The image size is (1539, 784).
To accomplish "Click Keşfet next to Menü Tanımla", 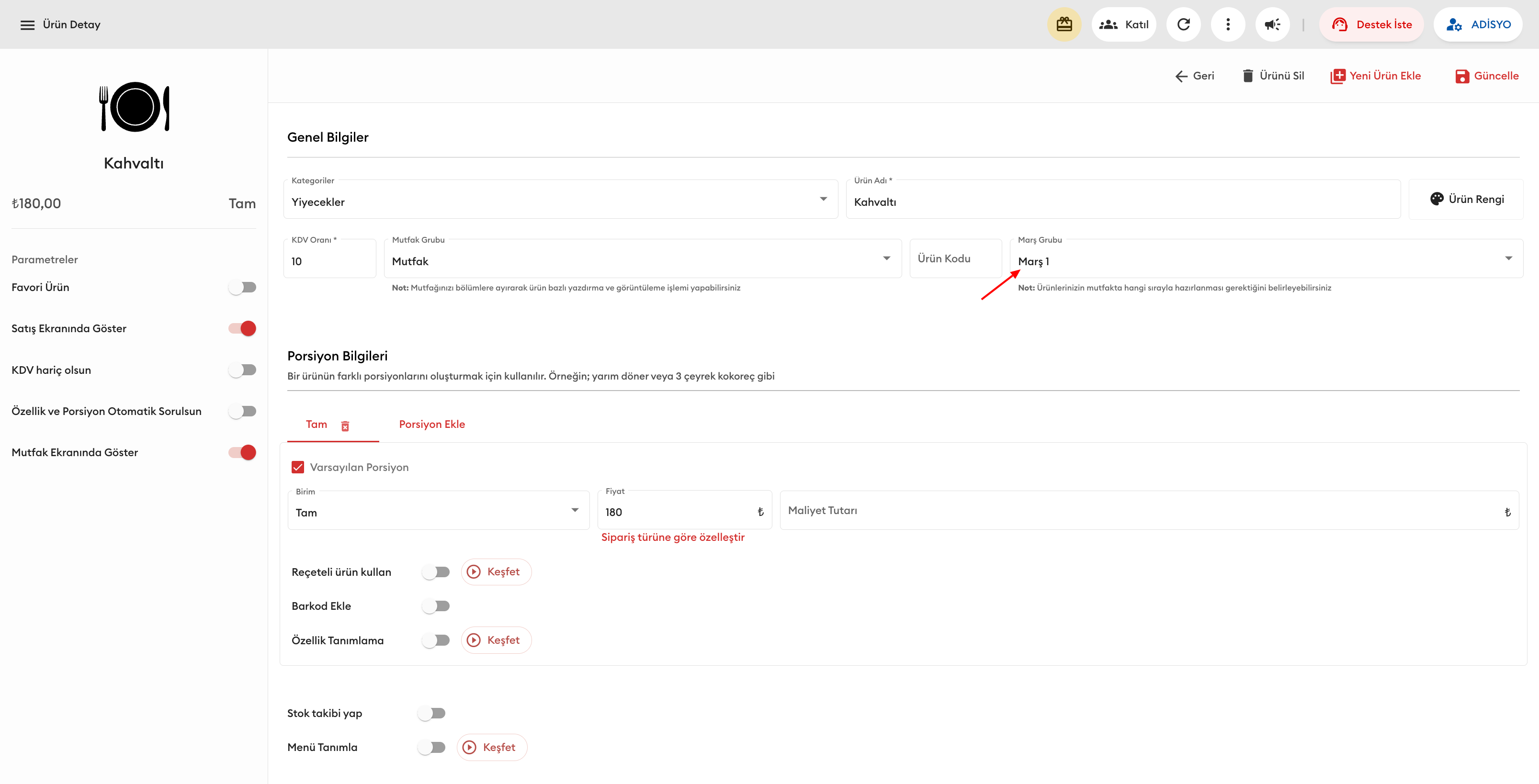I will pos(492,748).
